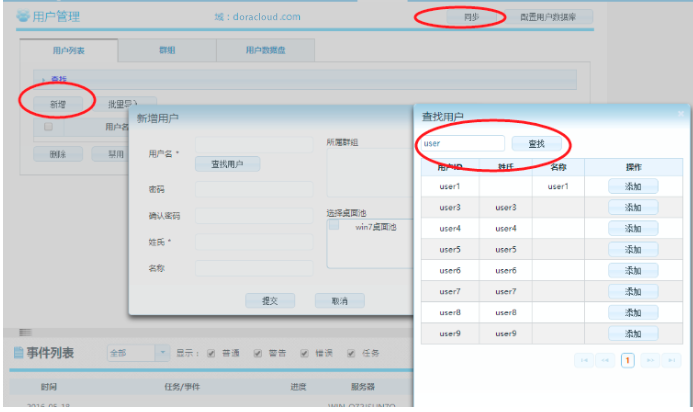This screenshot has width=693, height=412.
Task: Toggle the select-all users header checkbox
Action: pyautogui.click(x=47, y=127)
